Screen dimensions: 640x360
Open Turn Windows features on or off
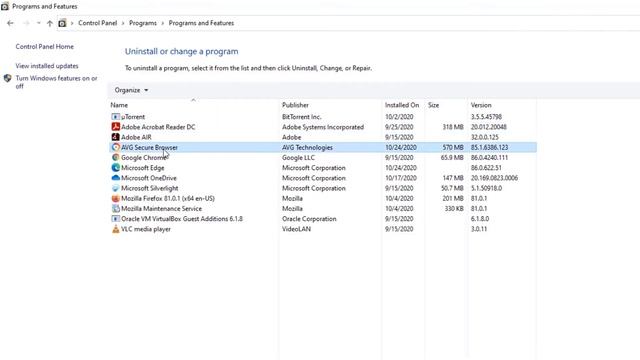tap(56, 82)
